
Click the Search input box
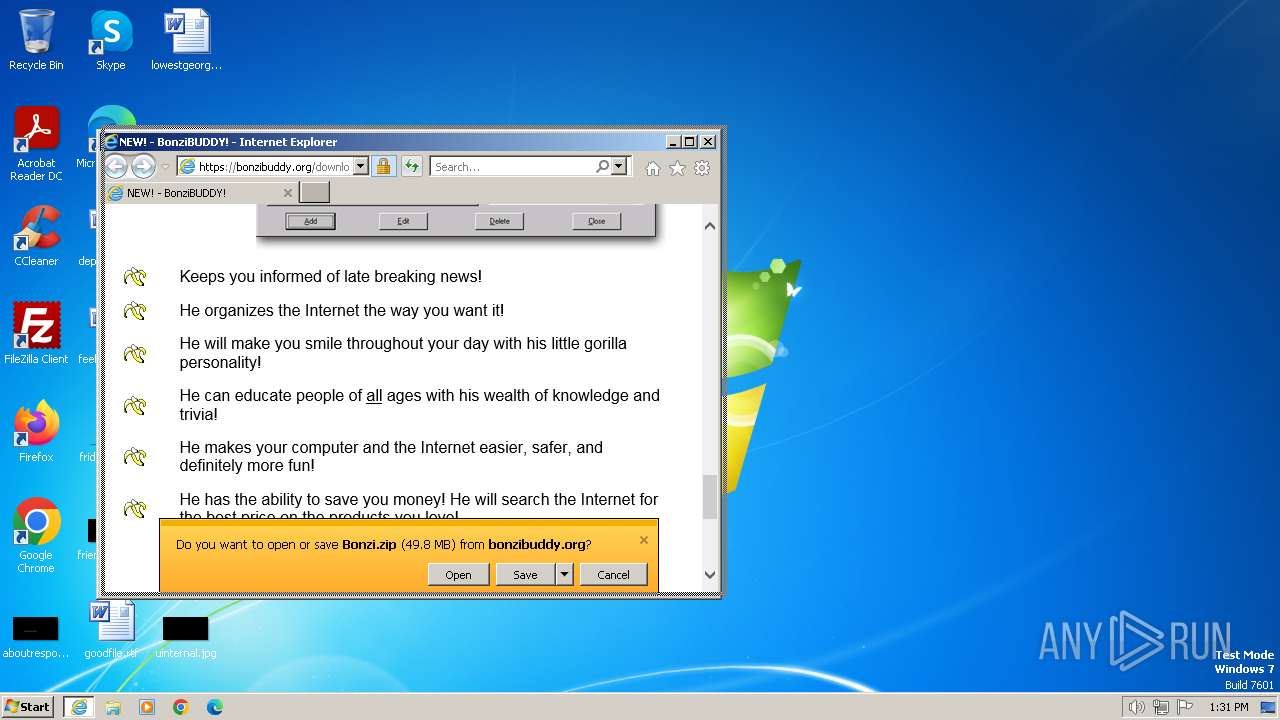tap(513, 167)
